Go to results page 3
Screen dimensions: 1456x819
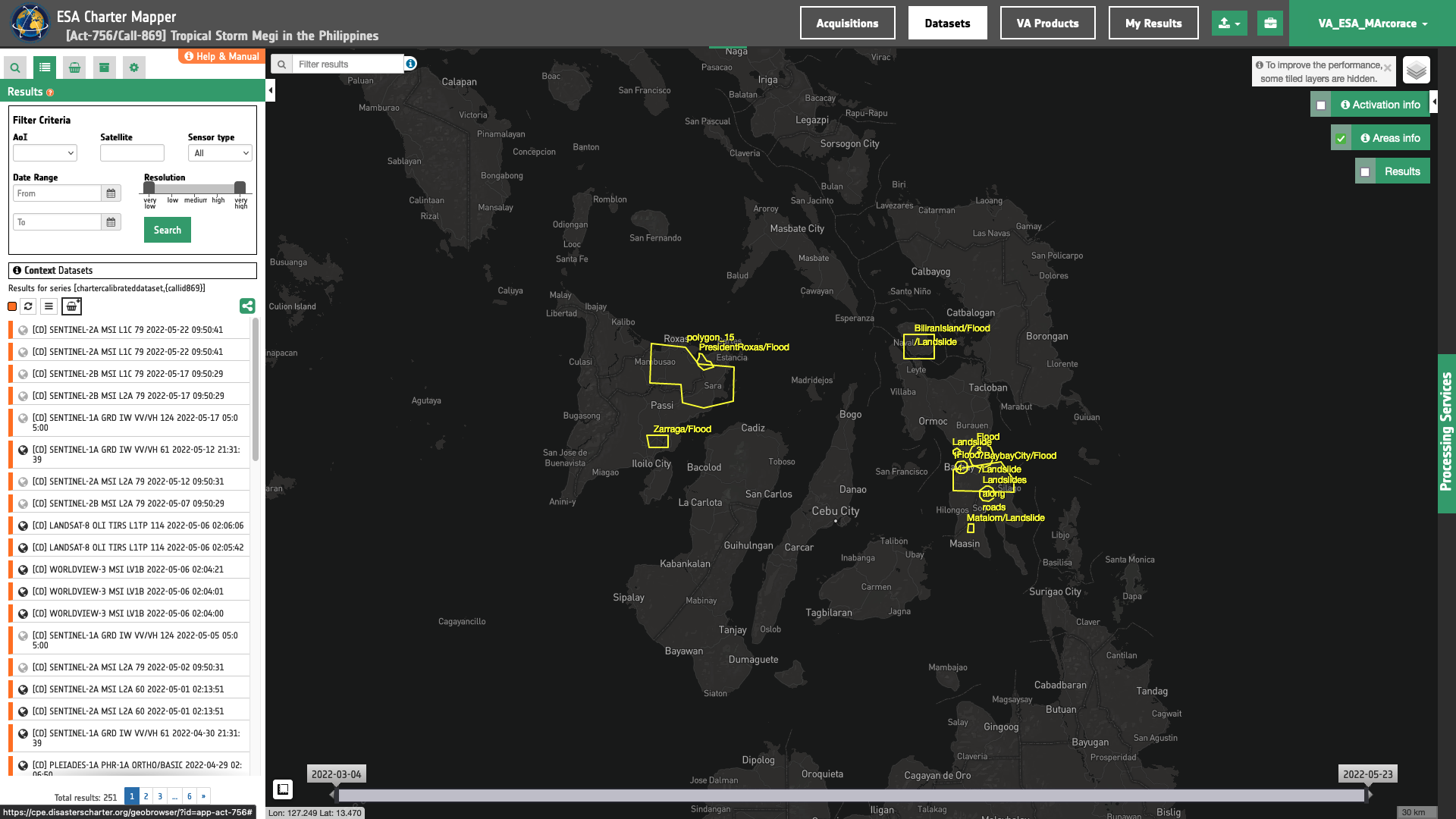click(160, 796)
